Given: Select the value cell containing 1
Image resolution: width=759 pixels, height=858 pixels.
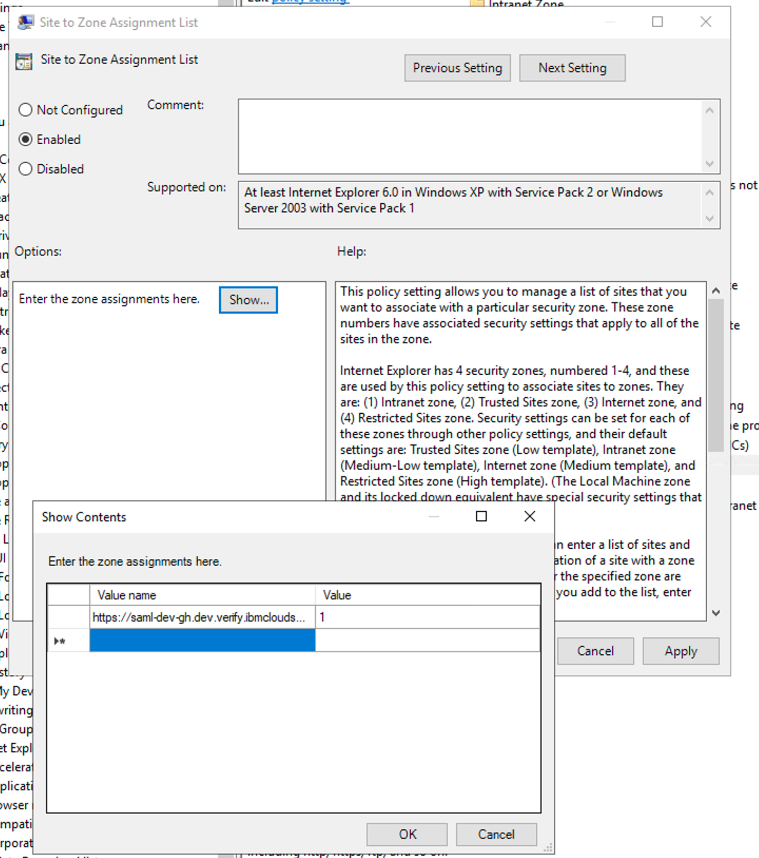Looking at the screenshot, I should click(x=428, y=617).
